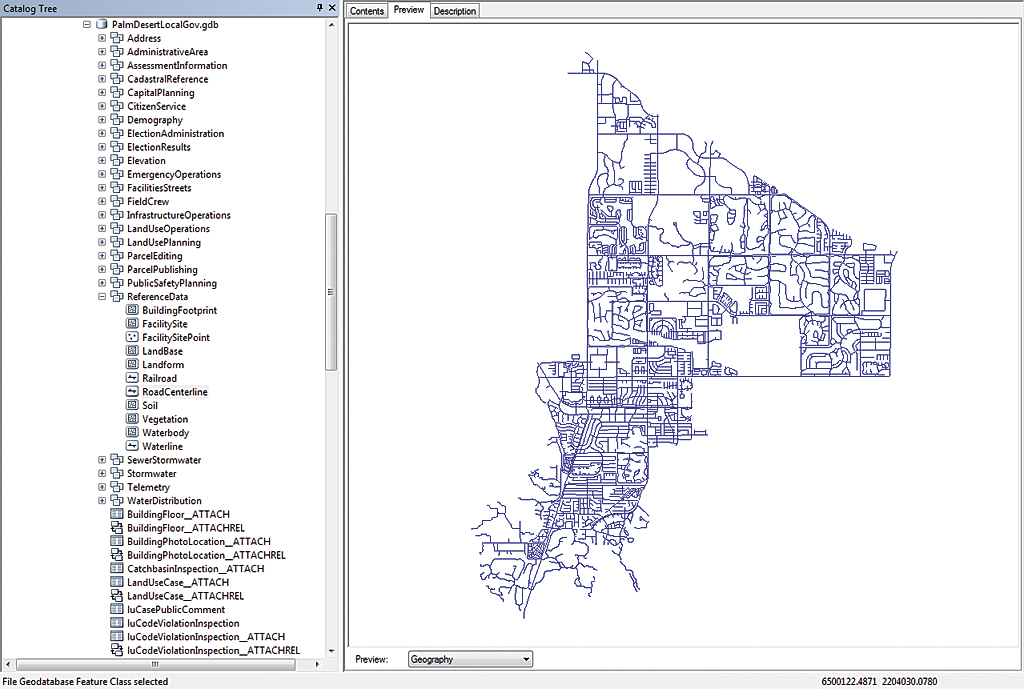
Task: Click the Waterbody feature class icon
Action: (132, 432)
